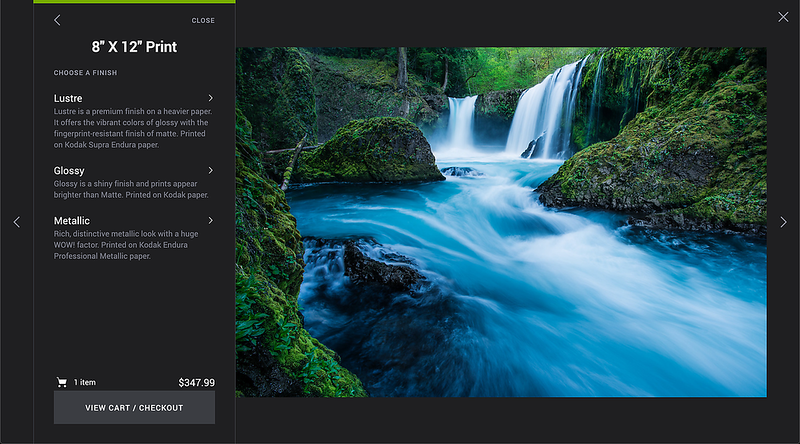Expand the Metallic finish chevron

point(210,220)
